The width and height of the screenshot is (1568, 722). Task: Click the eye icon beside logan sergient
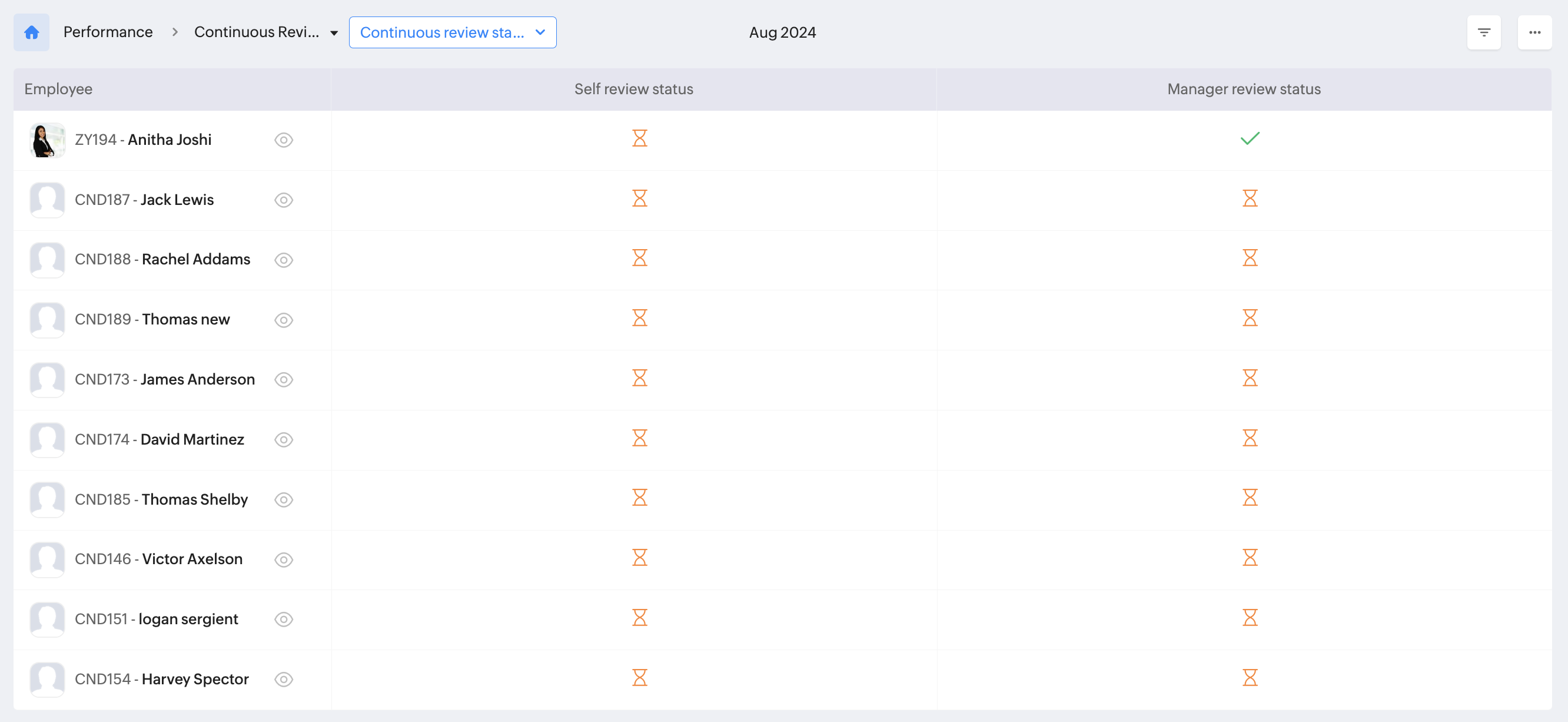pos(283,619)
